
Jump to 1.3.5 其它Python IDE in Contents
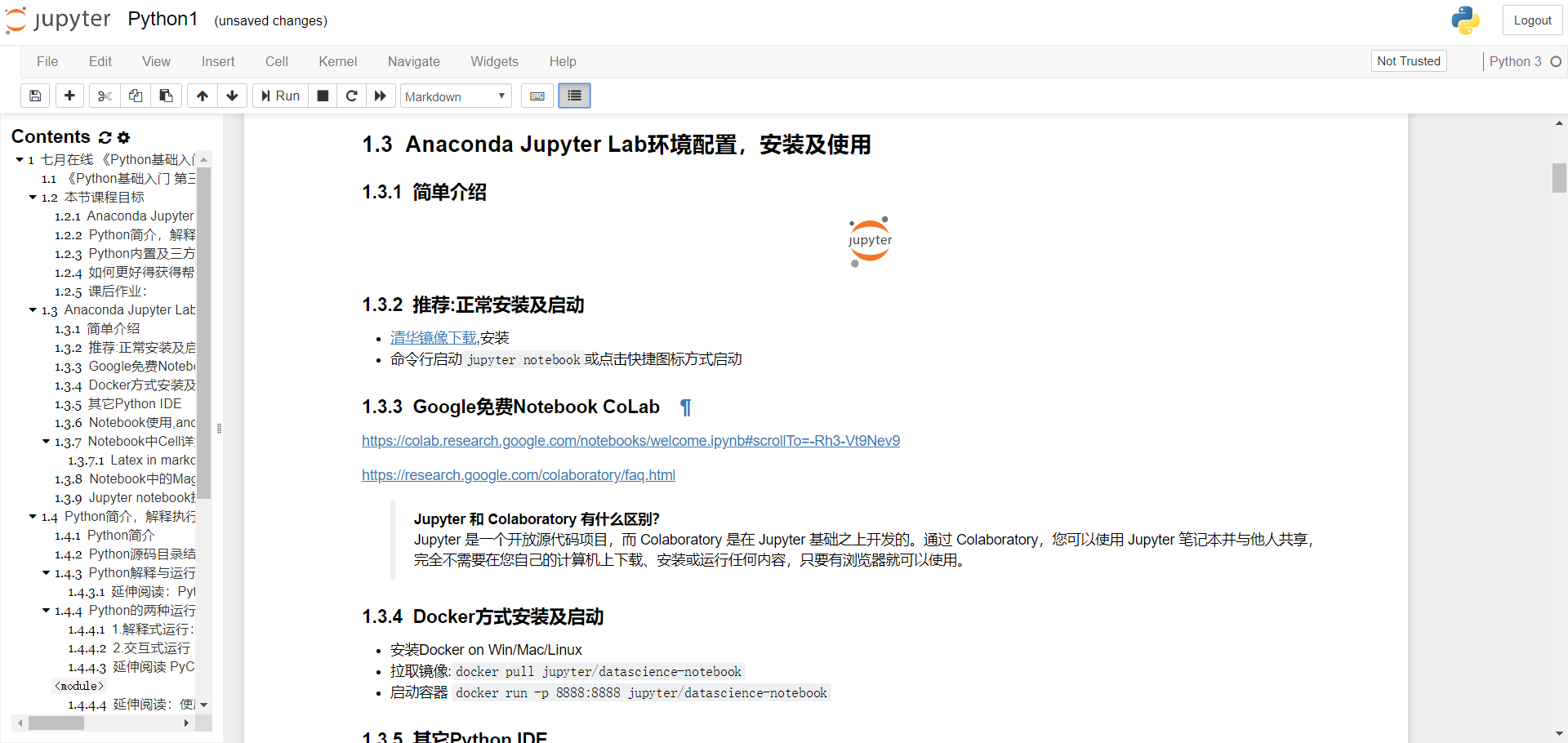[x=118, y=404]
